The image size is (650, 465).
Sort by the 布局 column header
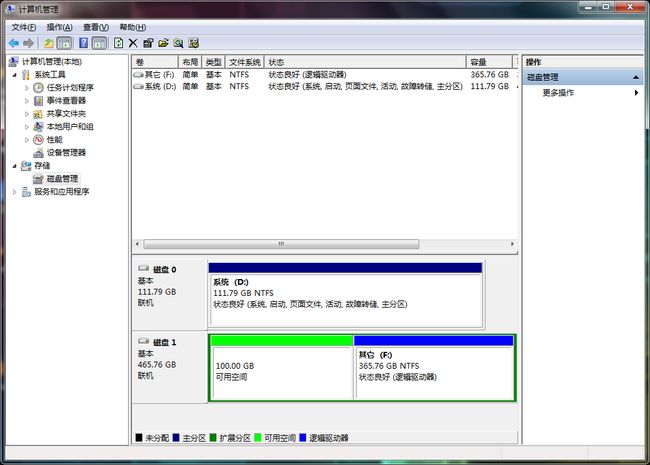click(190, 62)
